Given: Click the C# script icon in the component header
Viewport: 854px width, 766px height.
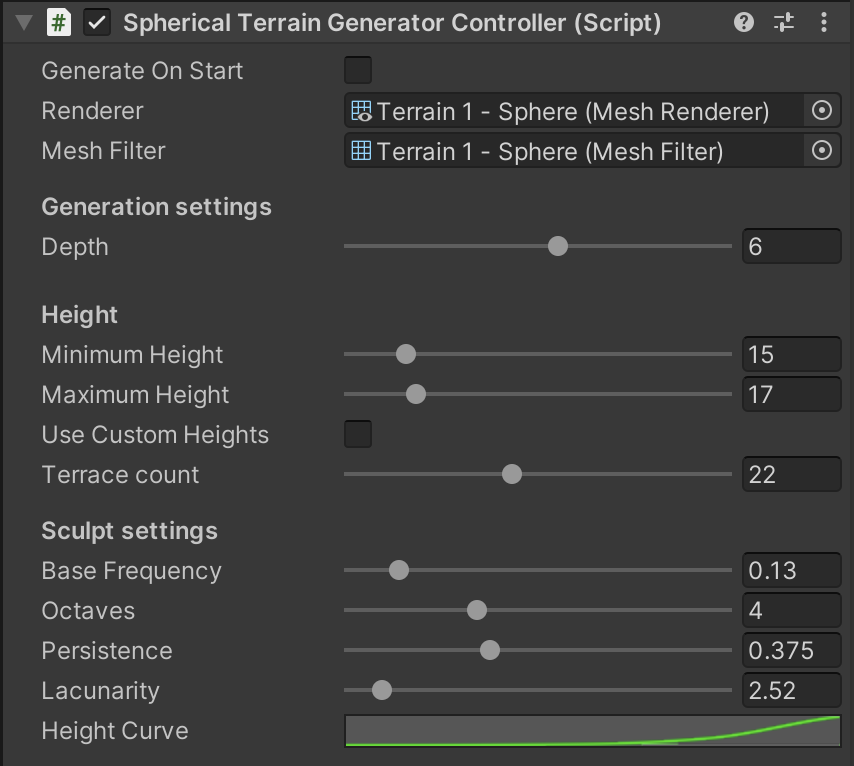Looking at the screenshot, I should click(x=58, y=22).
